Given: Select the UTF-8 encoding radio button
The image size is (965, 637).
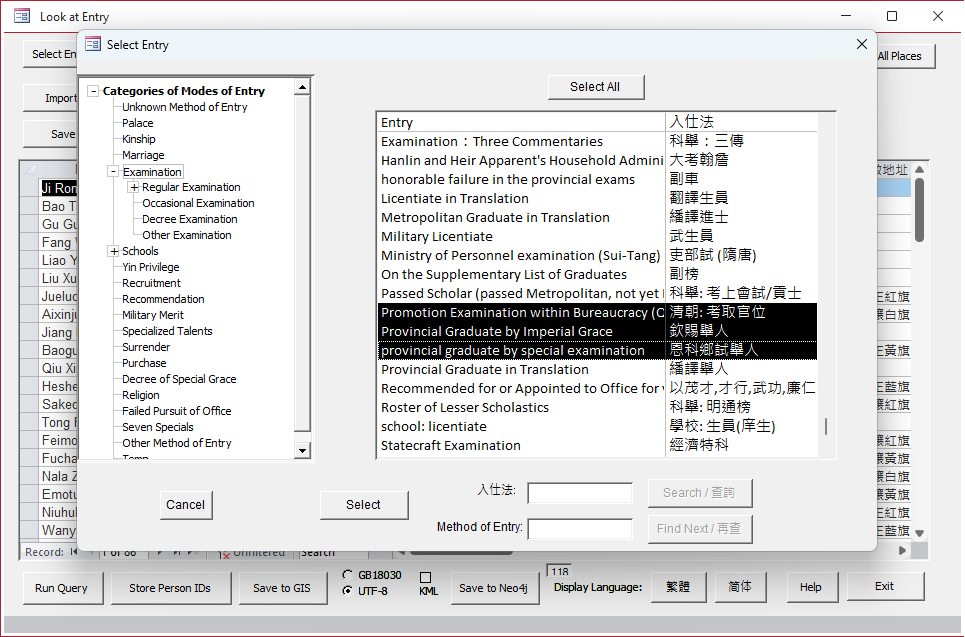Looking at the screenshot, I should pyautogui.click(x=347, y=591).
